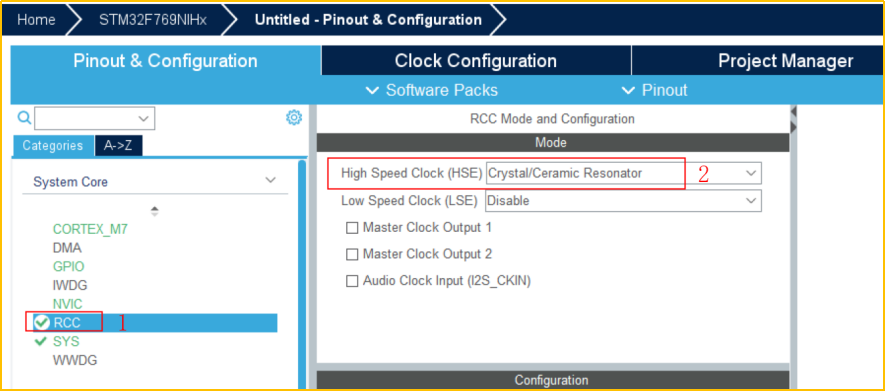Click the sort arrows under System Core
This screenshot has height=391, width=886.
coord(155,211)
